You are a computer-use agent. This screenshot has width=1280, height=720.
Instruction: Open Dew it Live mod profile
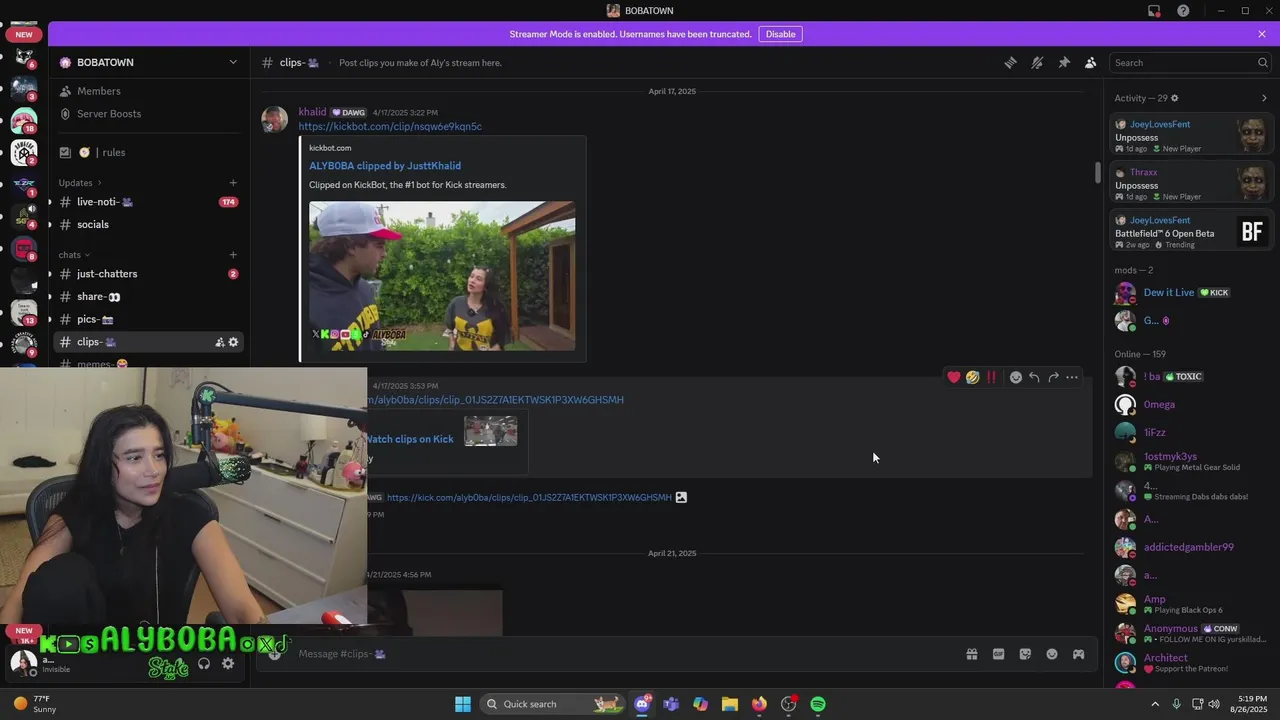tap(1191, 293)
